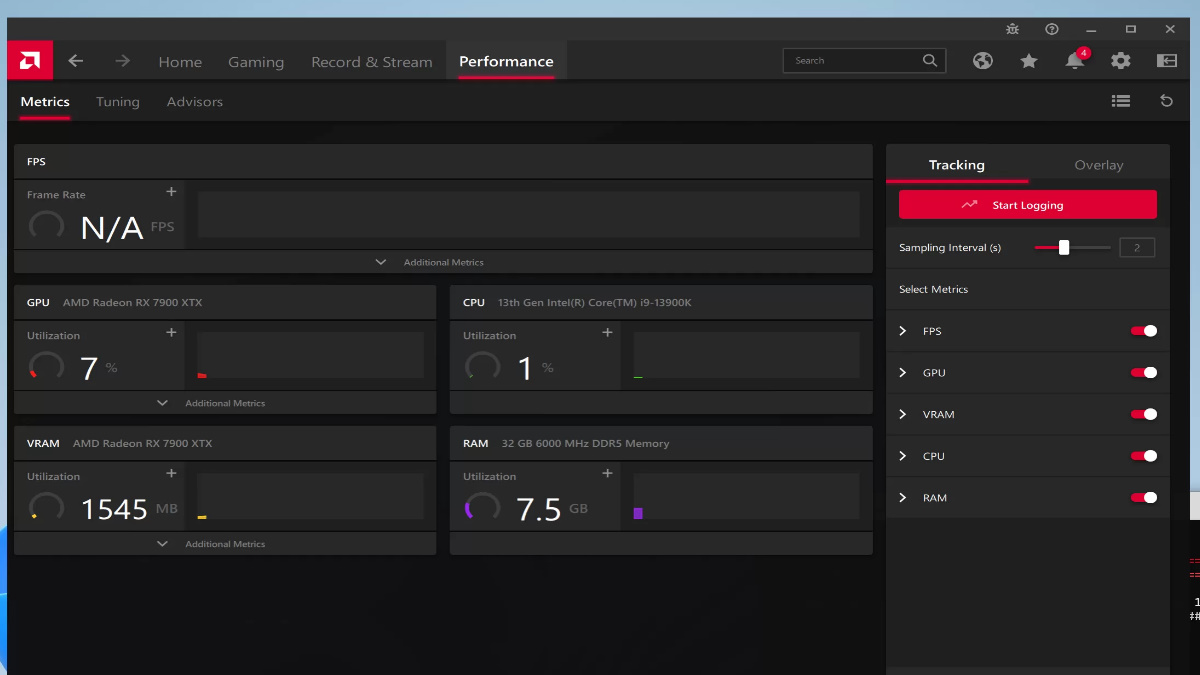Toggle GPU metric tracking switch

click(1144, 373)
